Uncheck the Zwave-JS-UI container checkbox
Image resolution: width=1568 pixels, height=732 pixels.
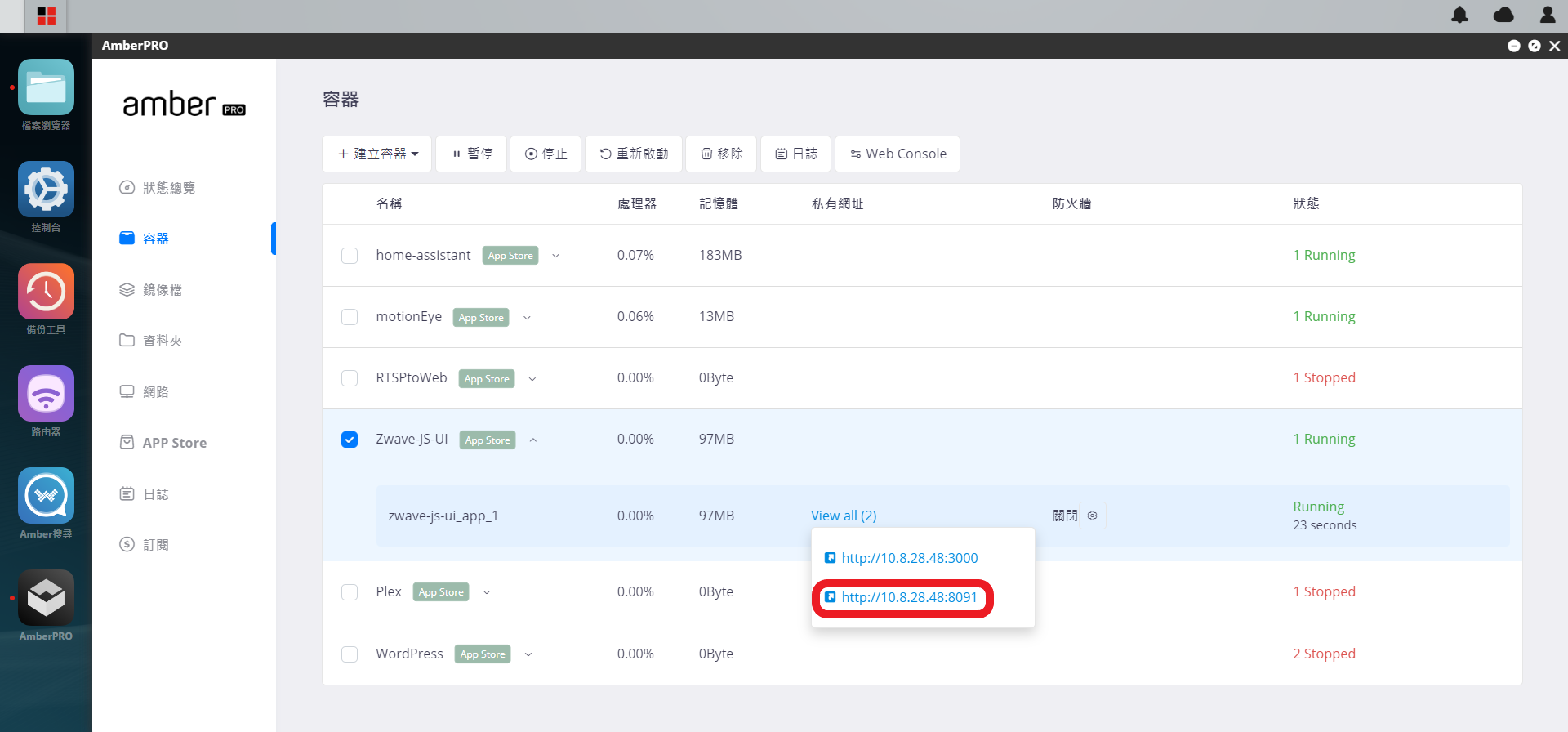[x=350, y=440]
